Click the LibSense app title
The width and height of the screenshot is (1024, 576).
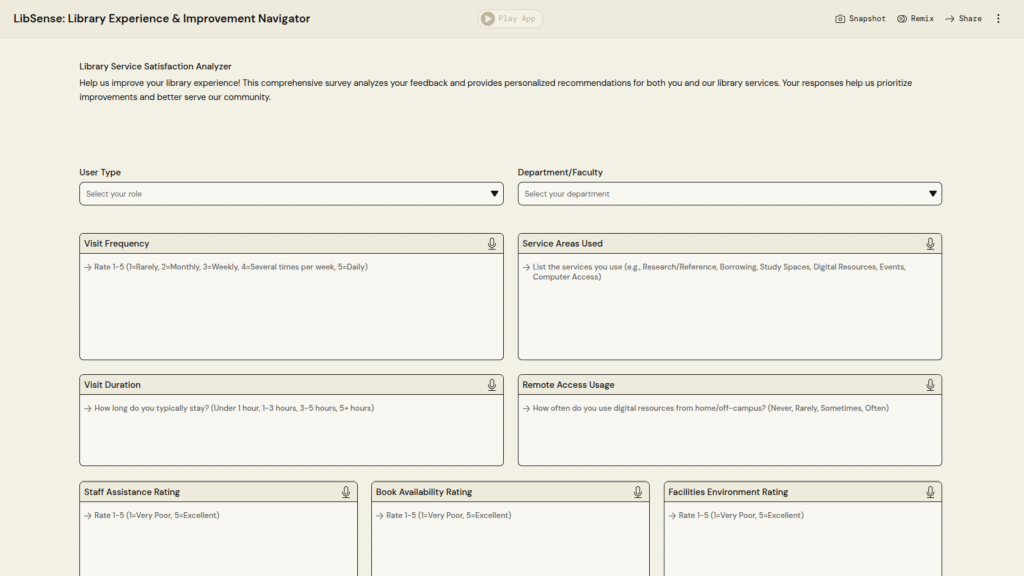point(162,19)
